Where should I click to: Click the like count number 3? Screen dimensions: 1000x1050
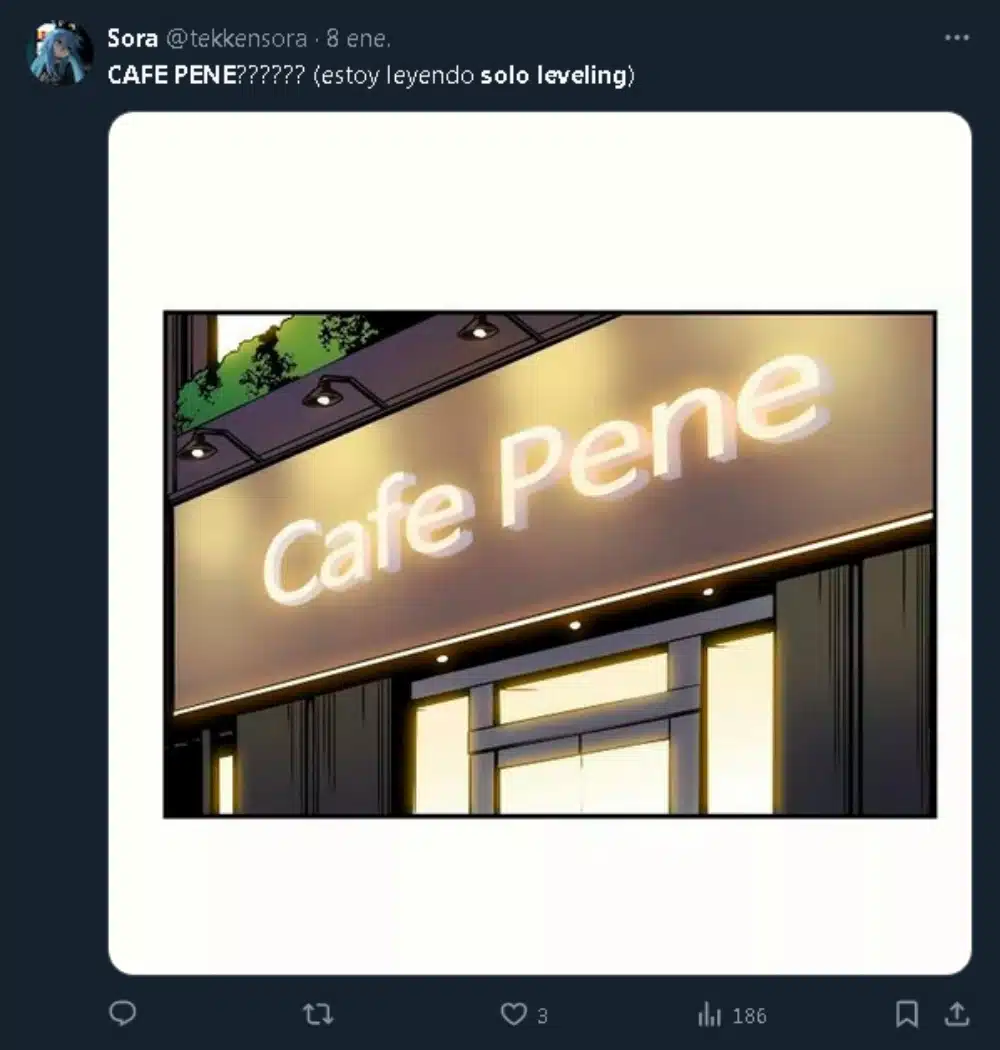[x=542, y=1016]
